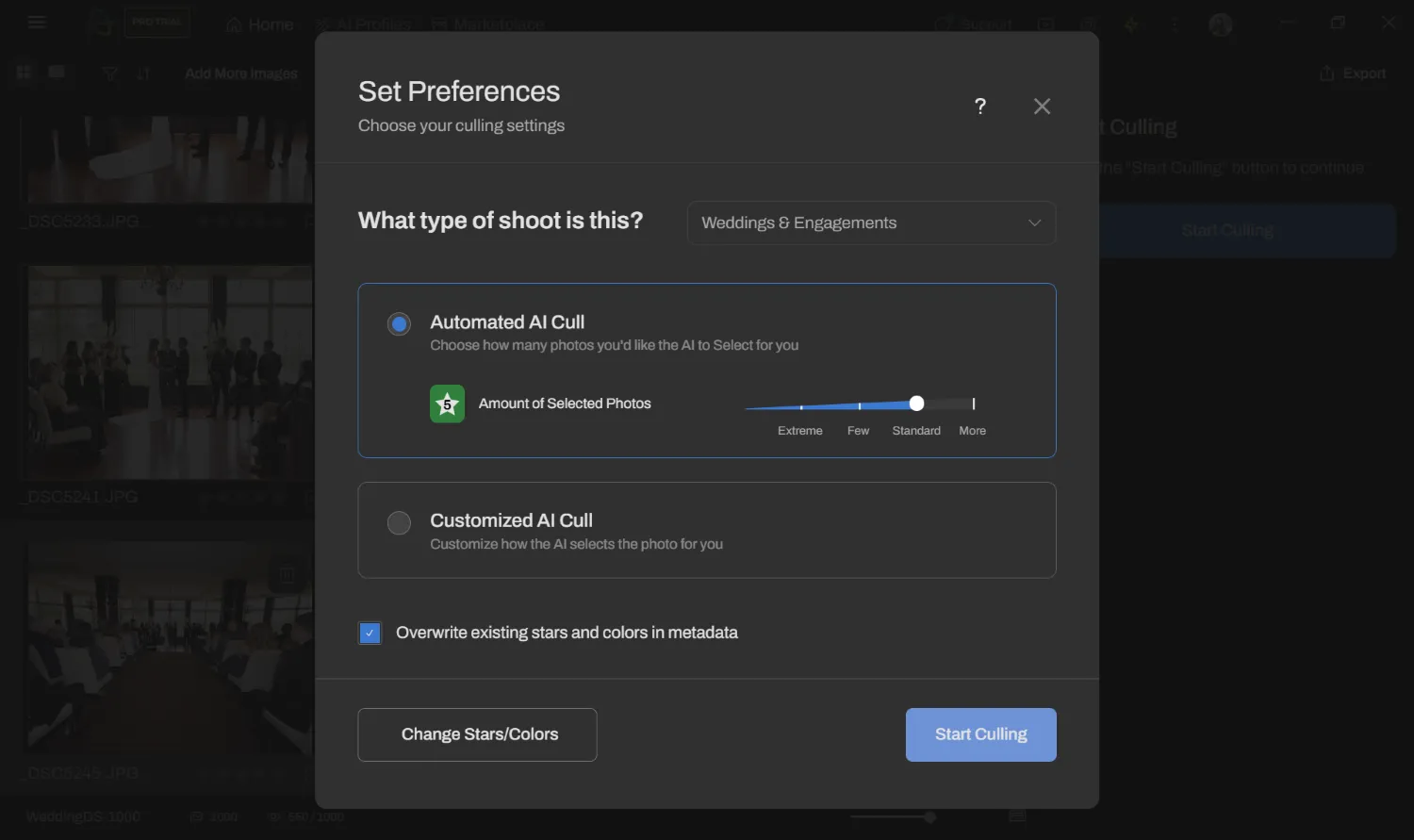Select the Automated AI Cull option
Viewport: 1414px width, 840px height.
399,323
